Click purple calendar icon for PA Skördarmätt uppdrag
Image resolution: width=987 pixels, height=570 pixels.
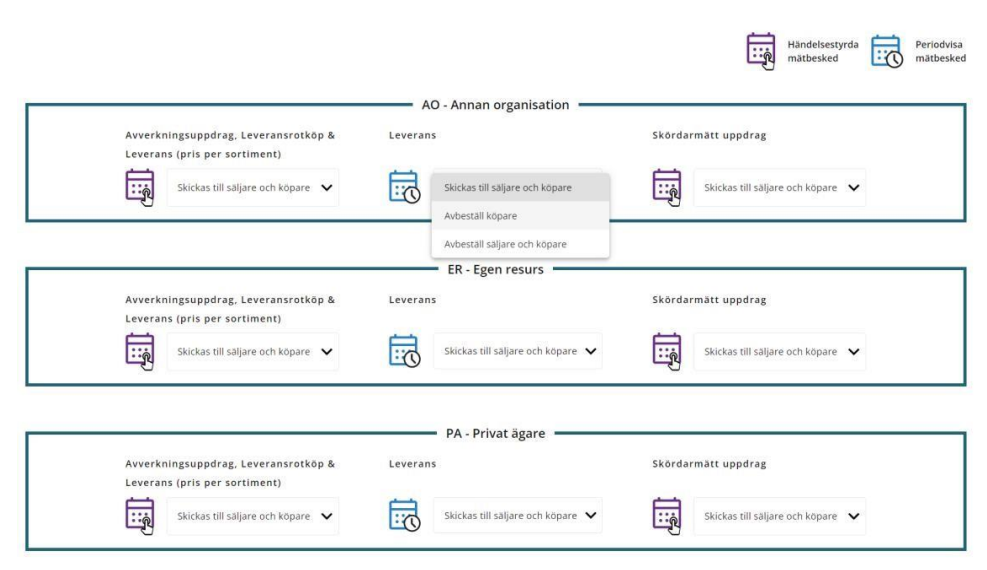click(667, 515)
